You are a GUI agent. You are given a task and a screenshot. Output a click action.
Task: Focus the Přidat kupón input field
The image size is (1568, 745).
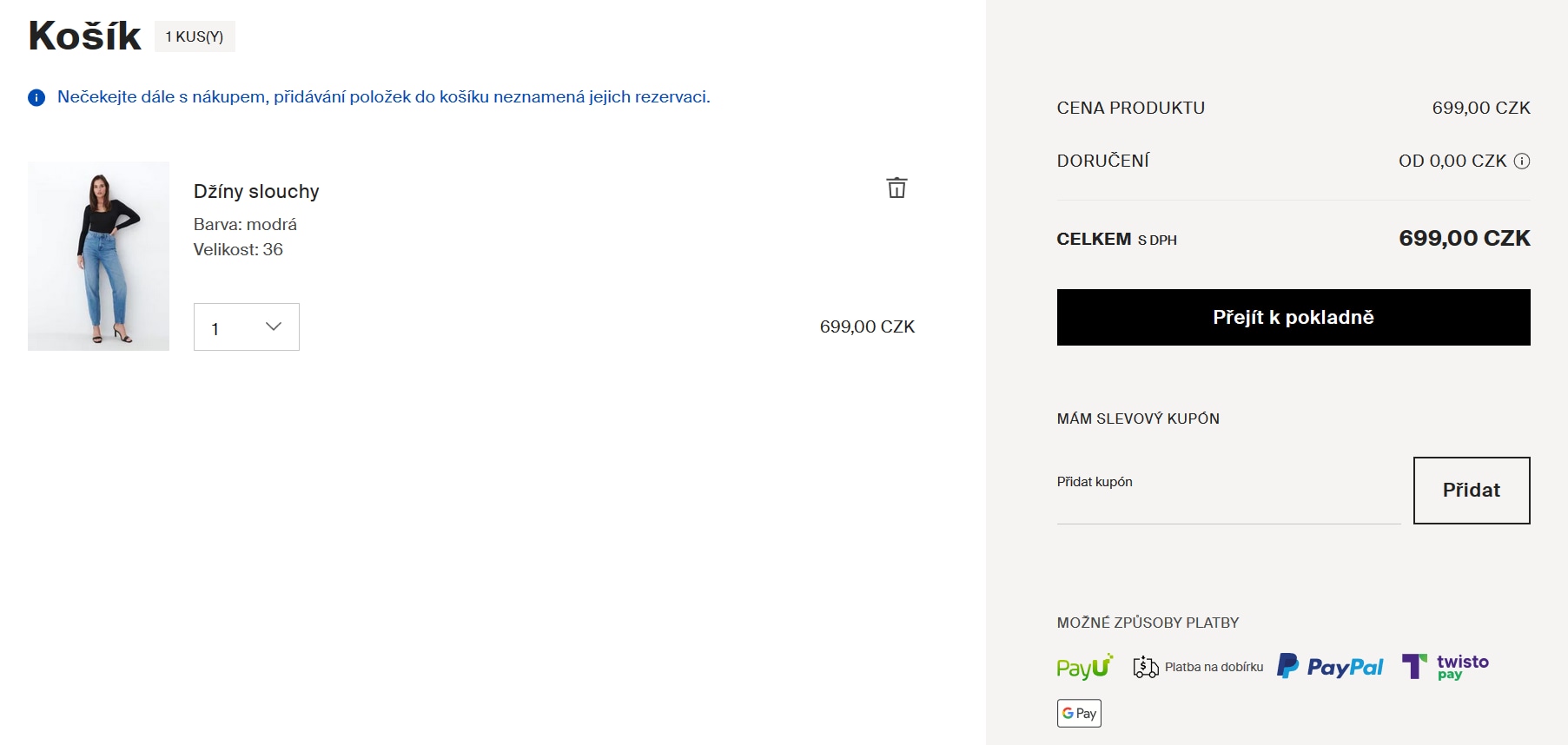[1228, 491]
